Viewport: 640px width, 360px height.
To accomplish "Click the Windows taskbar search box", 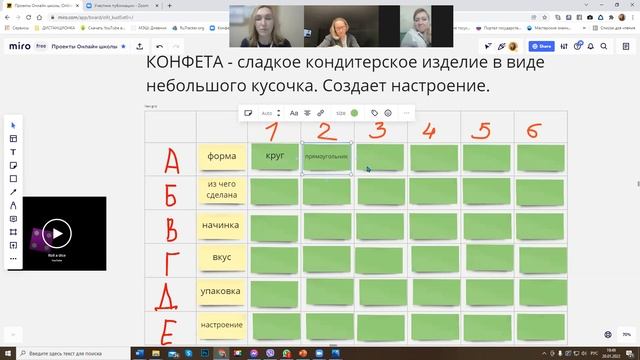I will (73, 353).
